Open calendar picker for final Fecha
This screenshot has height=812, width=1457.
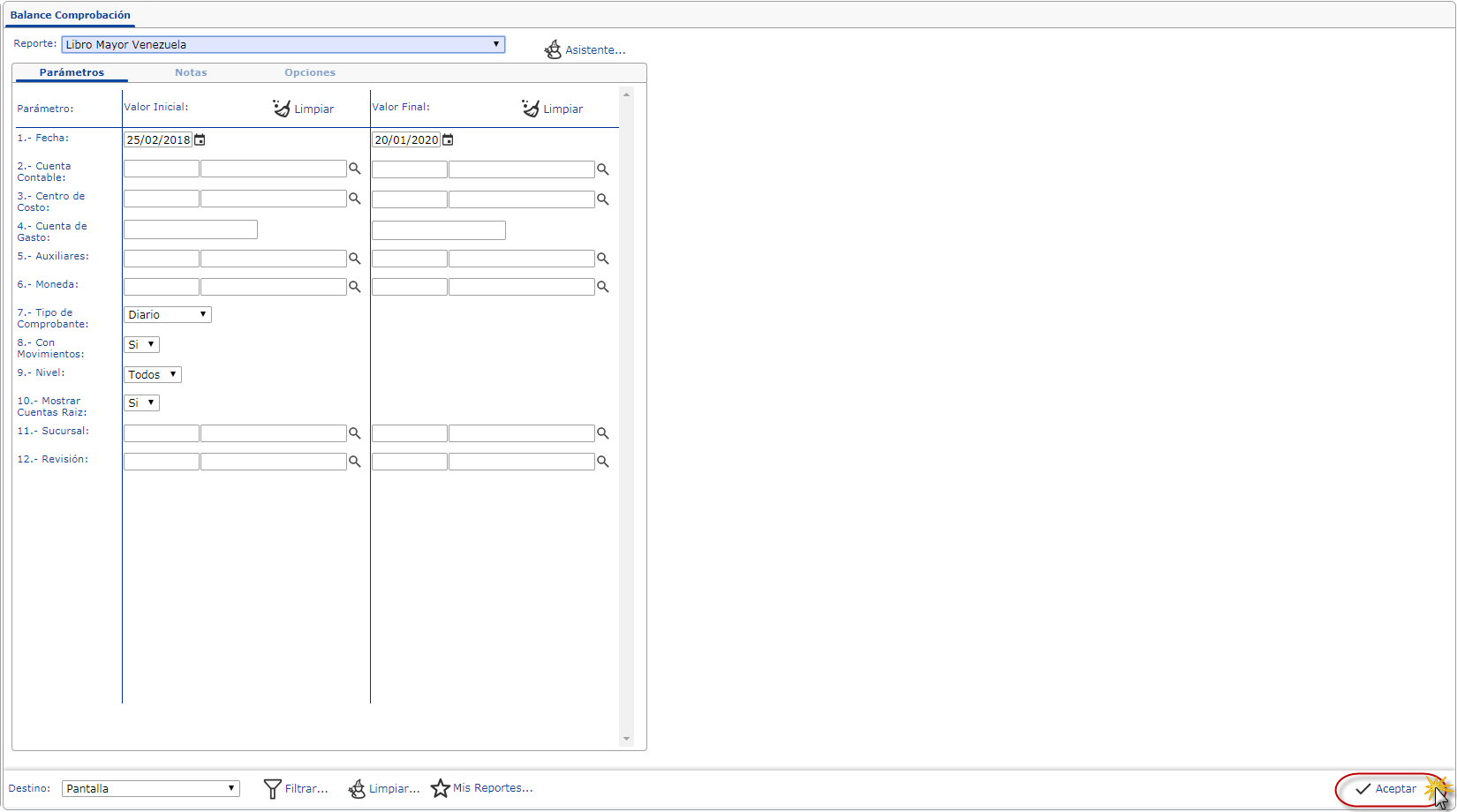448,139
